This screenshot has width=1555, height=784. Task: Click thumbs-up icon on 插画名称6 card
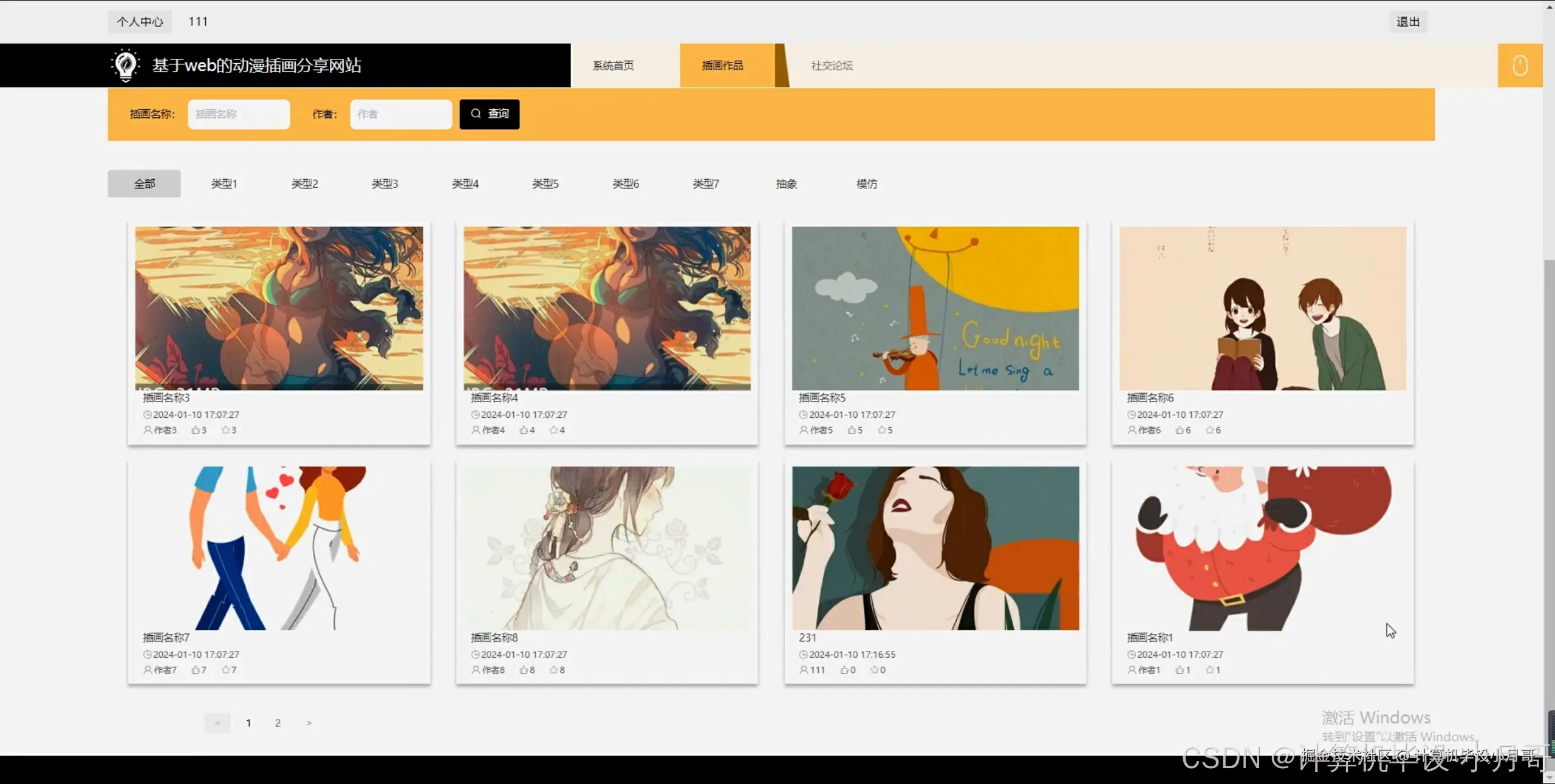(1180, 430)
